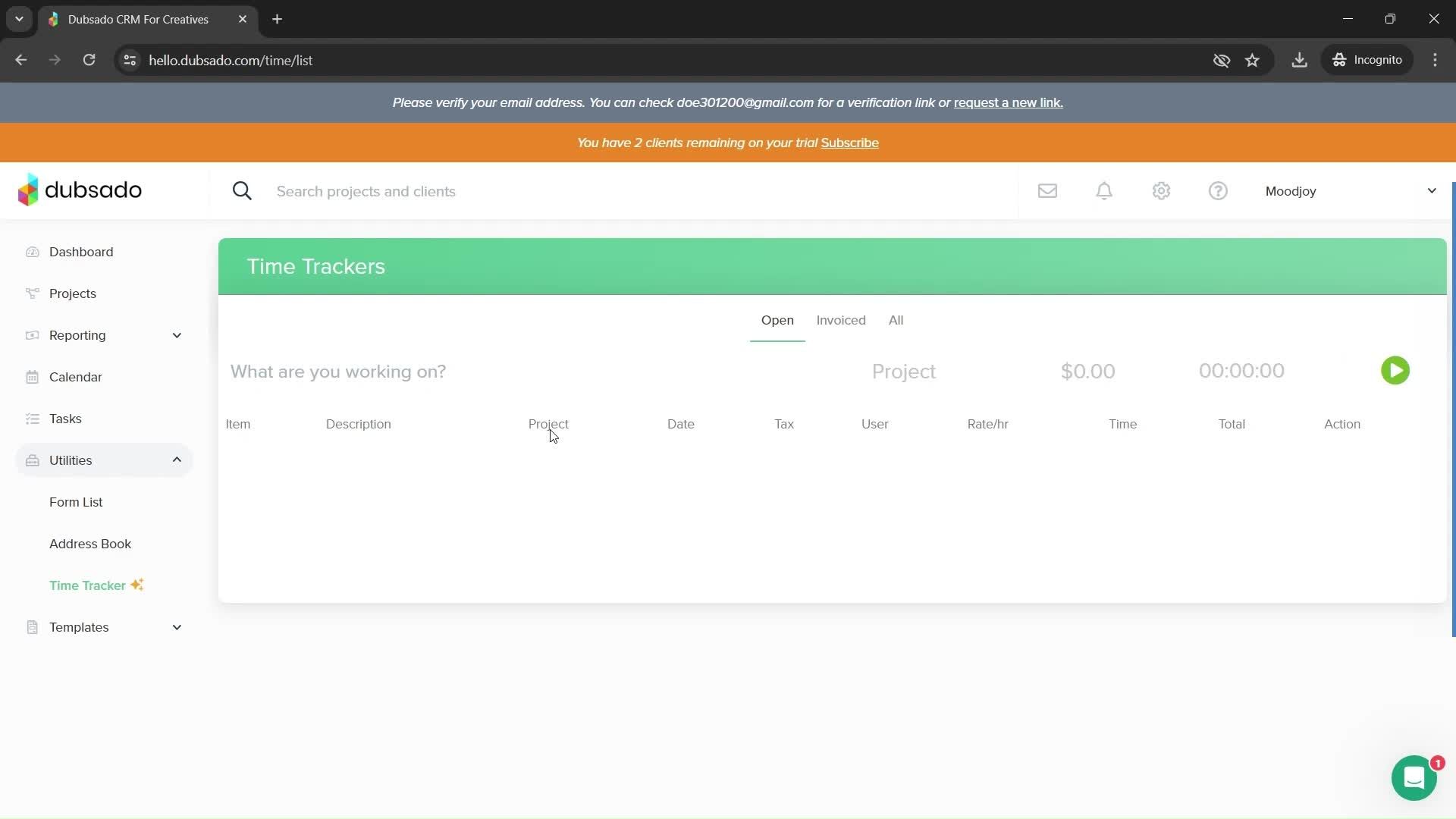This screenshot has width=1456, height=819.
Task: Open the help question mark icon
Action: [x=1218, y=191]
